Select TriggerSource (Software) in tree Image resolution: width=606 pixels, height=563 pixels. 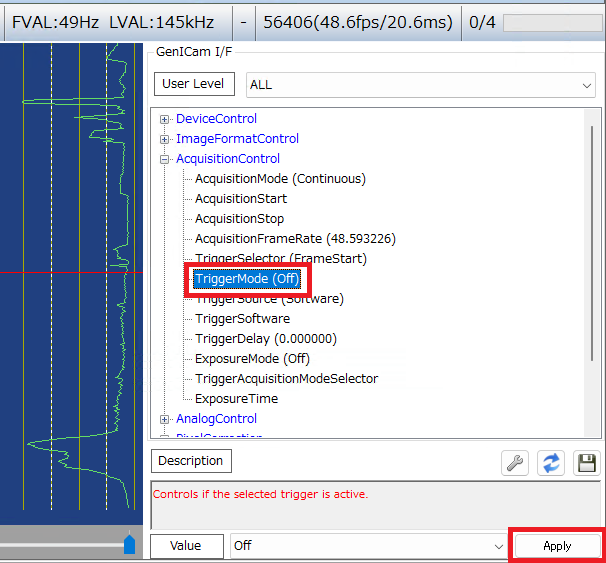pos(269,299)
